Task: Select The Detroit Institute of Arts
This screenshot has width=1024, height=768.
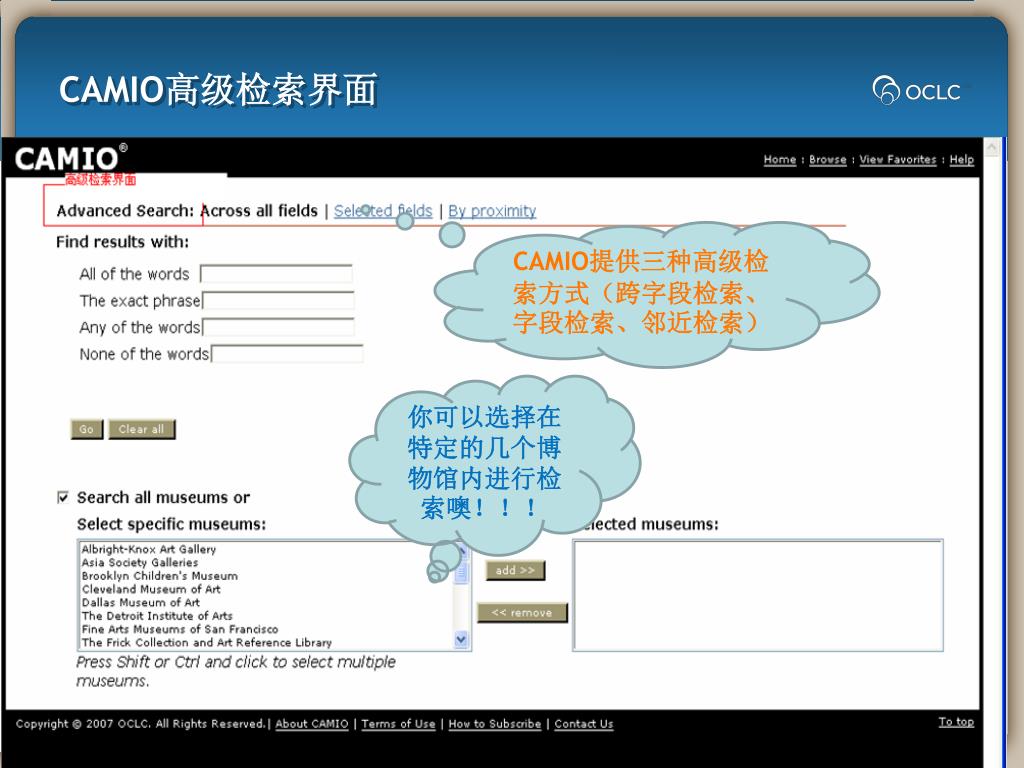Action: 157,616
